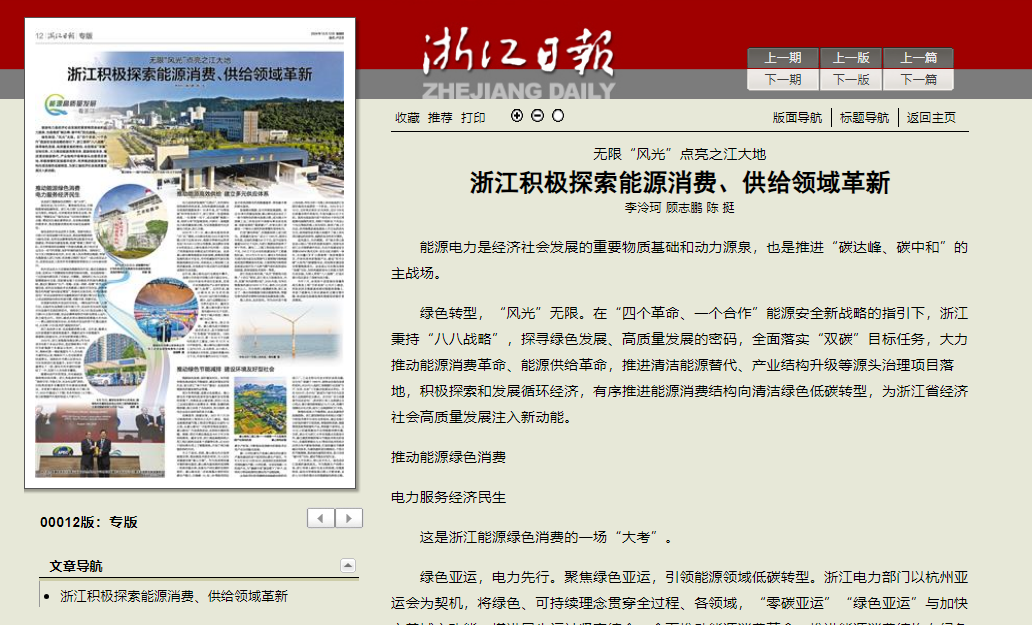Click 收藏 to bookmark the article

pyautogui.click(x=407, y=118)
